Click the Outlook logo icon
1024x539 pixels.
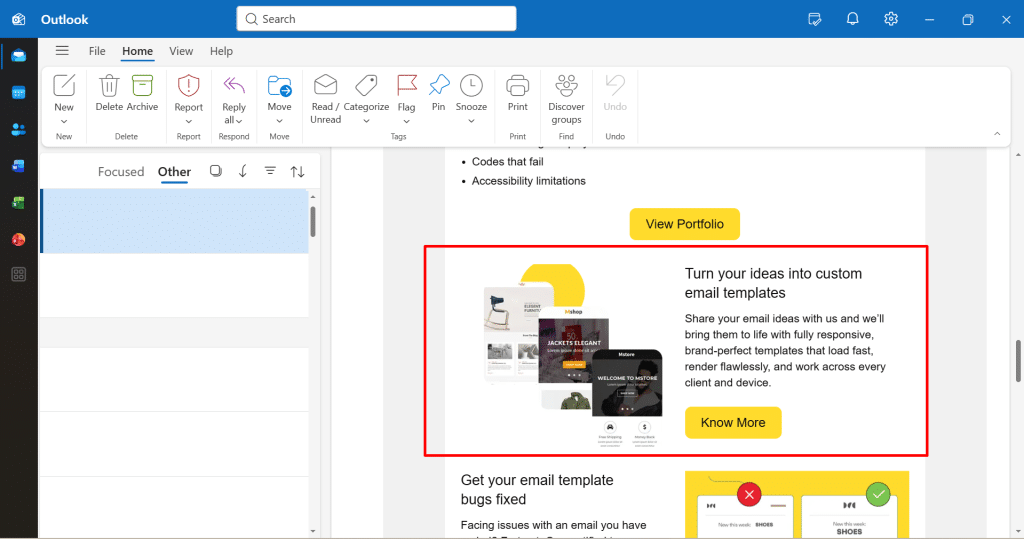[x=19, y=19]
